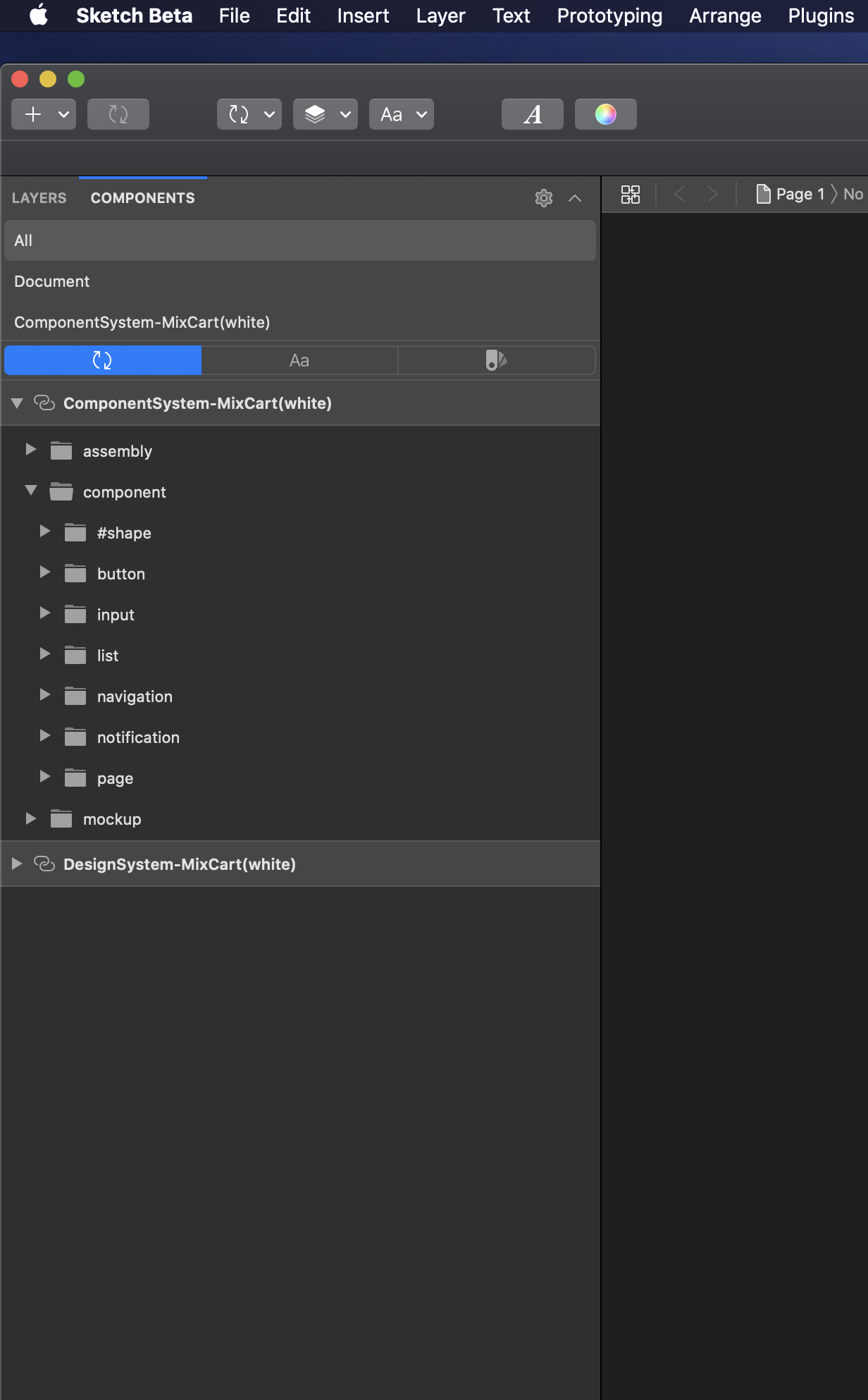This screenshot has height=1400, width=868.
Task: Switch filter to Layer Styles segment
Action: pyautogui.click(x=497, y=360)
